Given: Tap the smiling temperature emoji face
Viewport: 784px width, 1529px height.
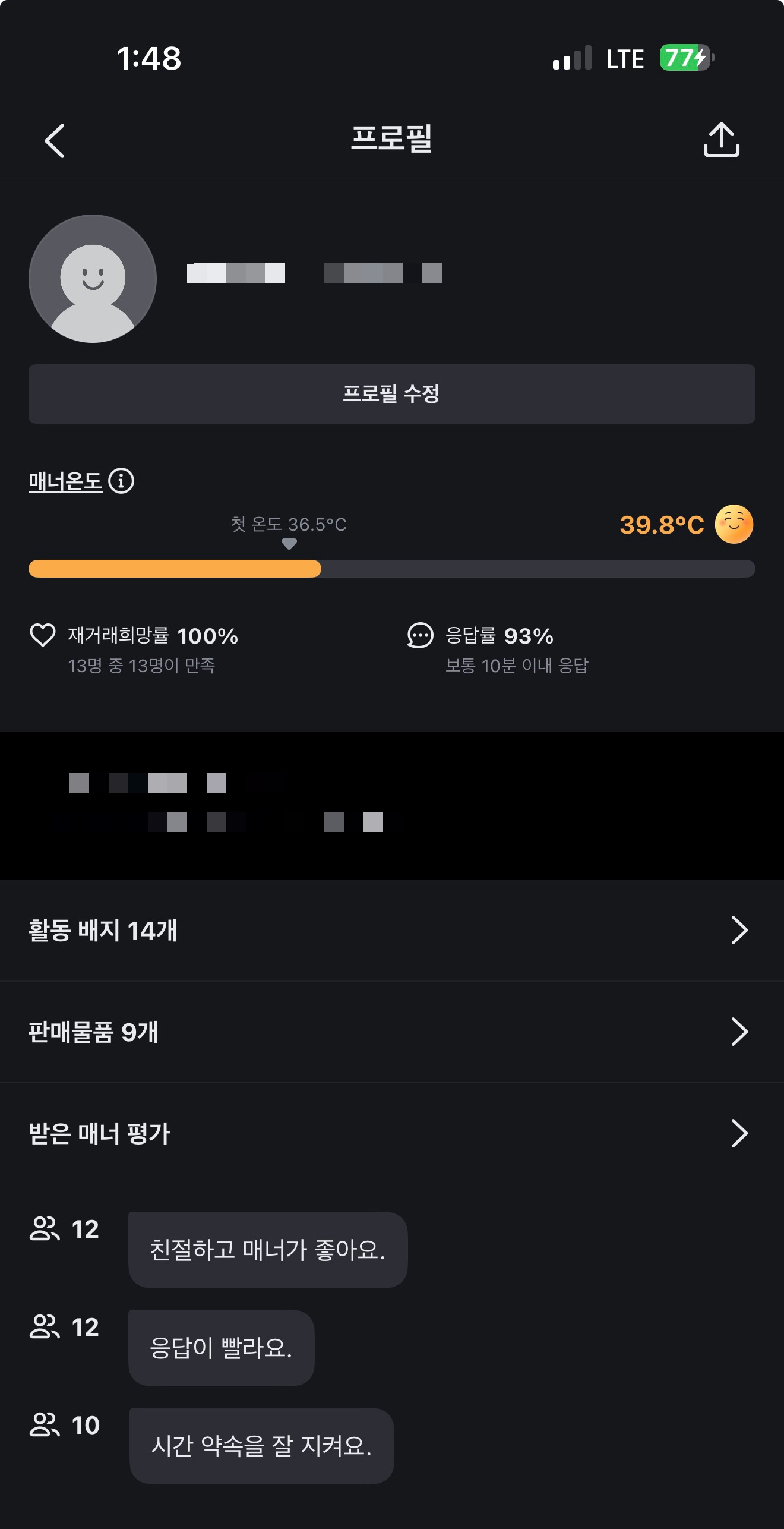Looking at the screenshot, I should tap(734, 524).
